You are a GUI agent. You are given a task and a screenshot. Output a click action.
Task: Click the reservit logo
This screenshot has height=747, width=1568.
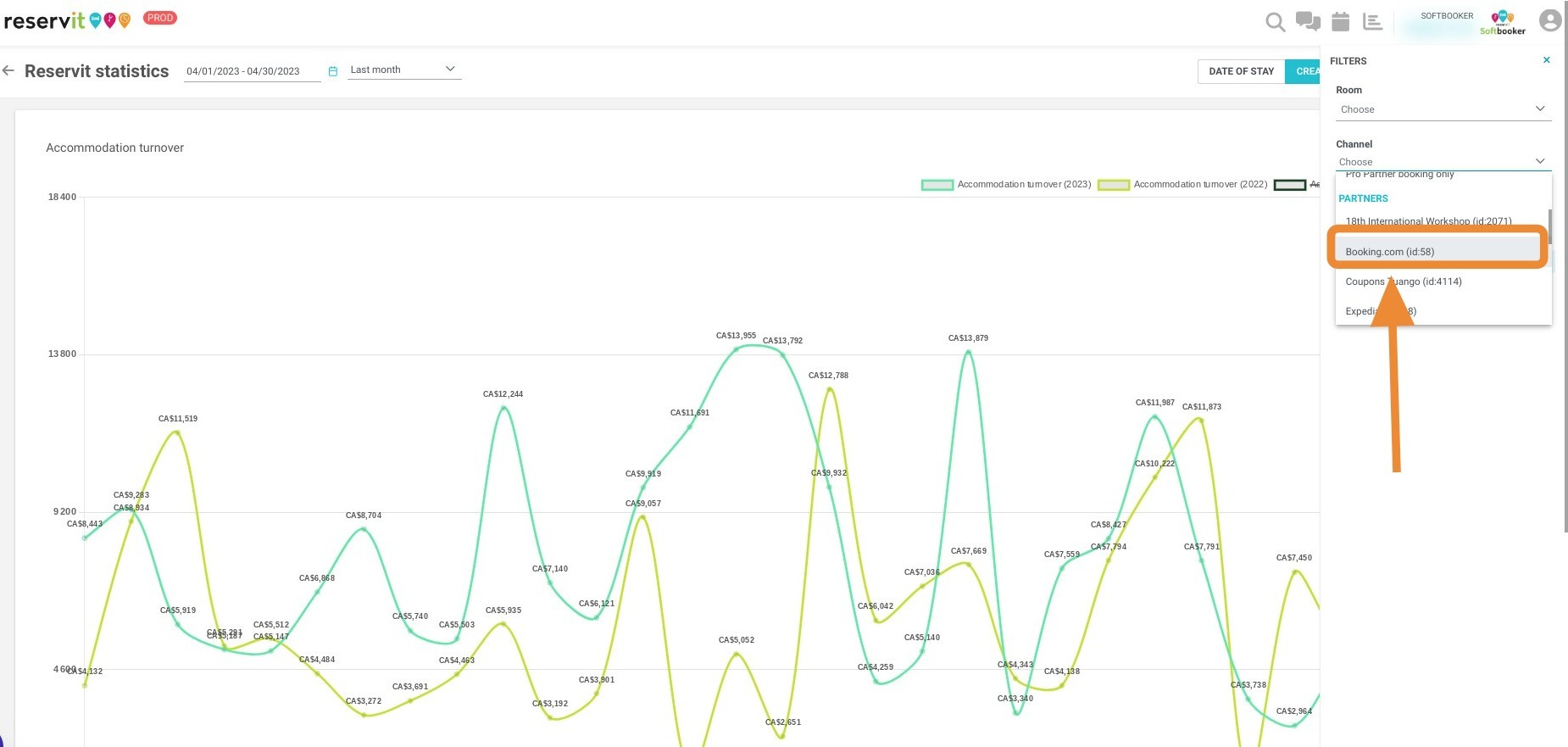coord(68,20)
